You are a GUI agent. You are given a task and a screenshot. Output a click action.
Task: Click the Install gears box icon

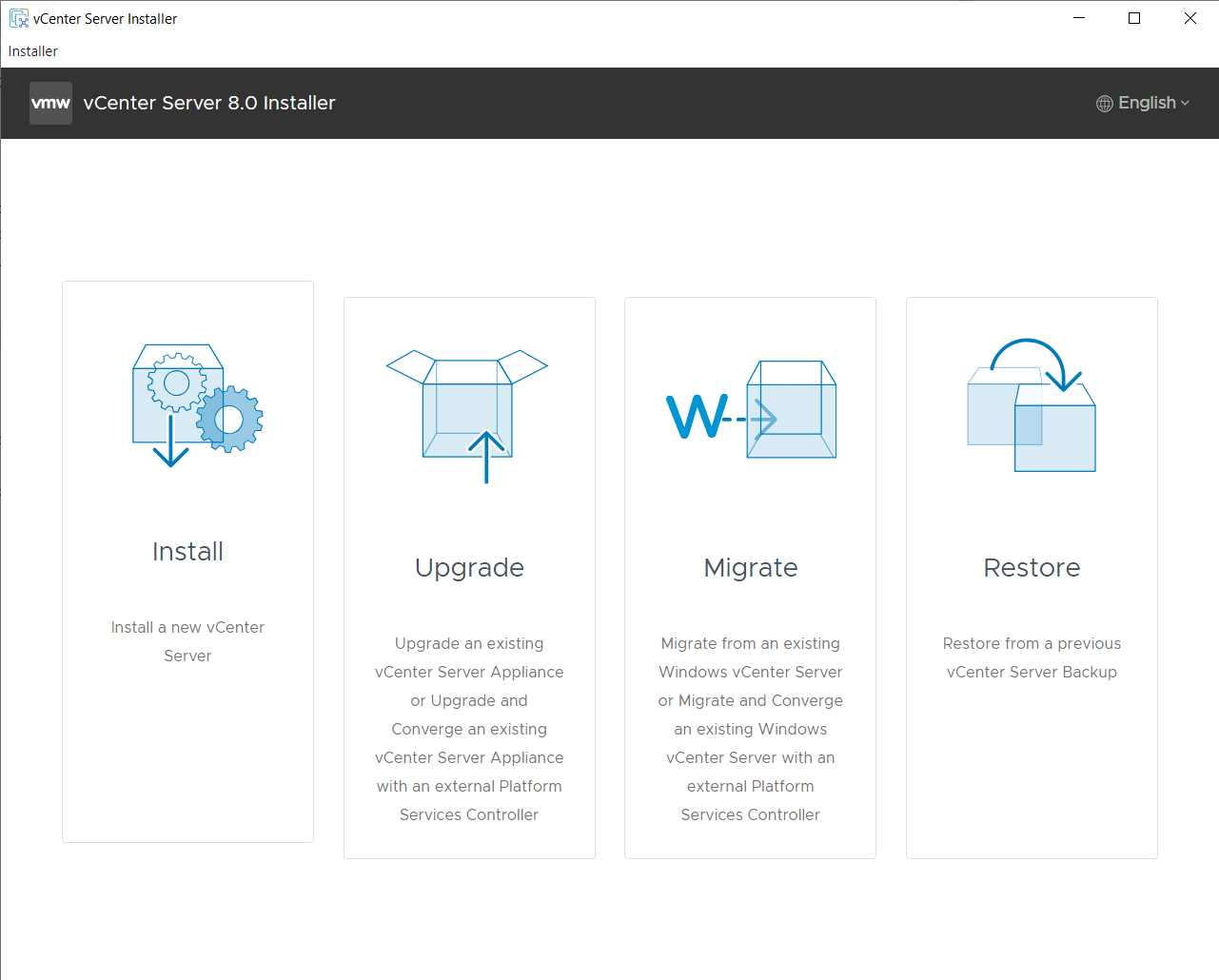point(197,405)
